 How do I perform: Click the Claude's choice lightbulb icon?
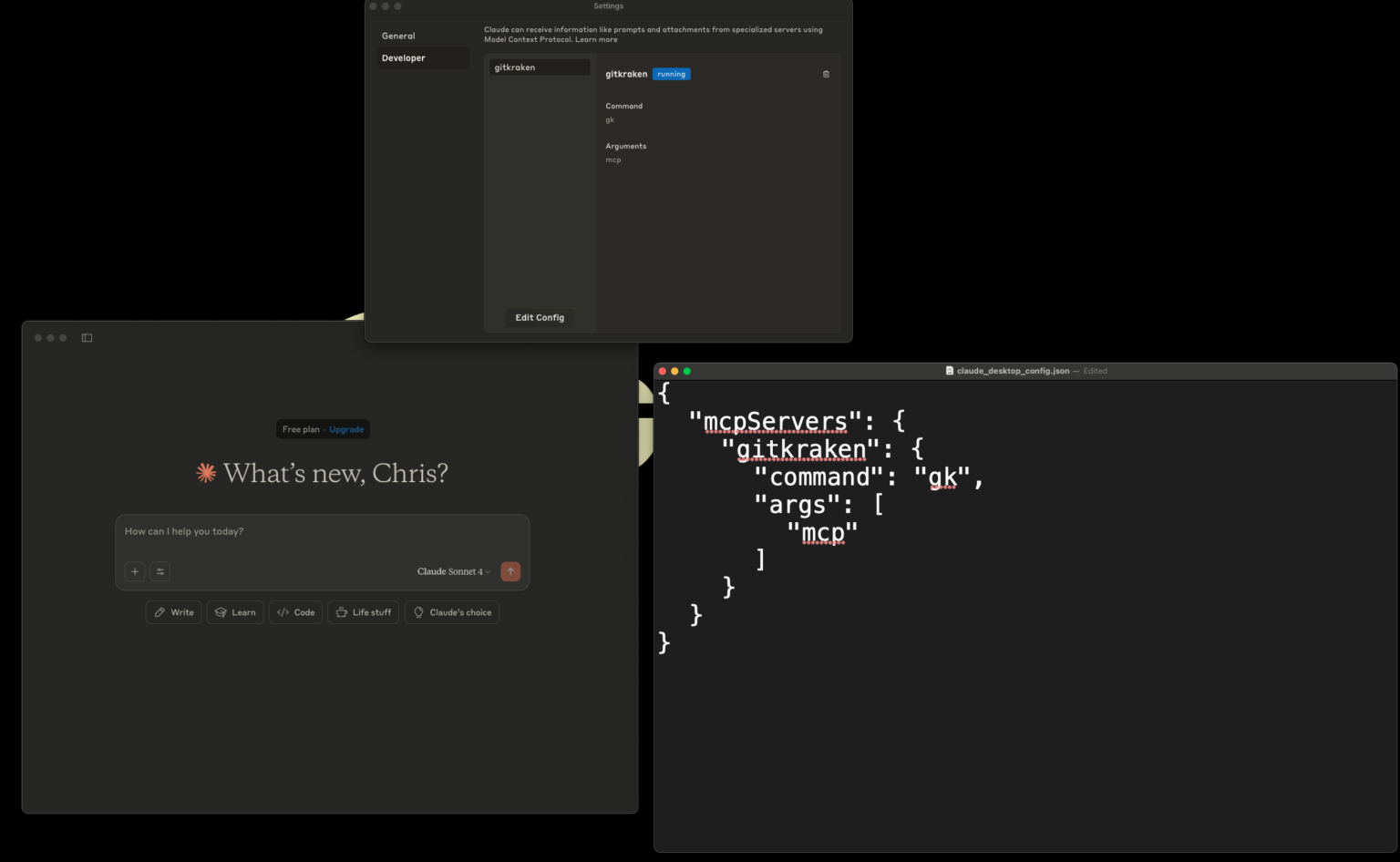(418, 611)
